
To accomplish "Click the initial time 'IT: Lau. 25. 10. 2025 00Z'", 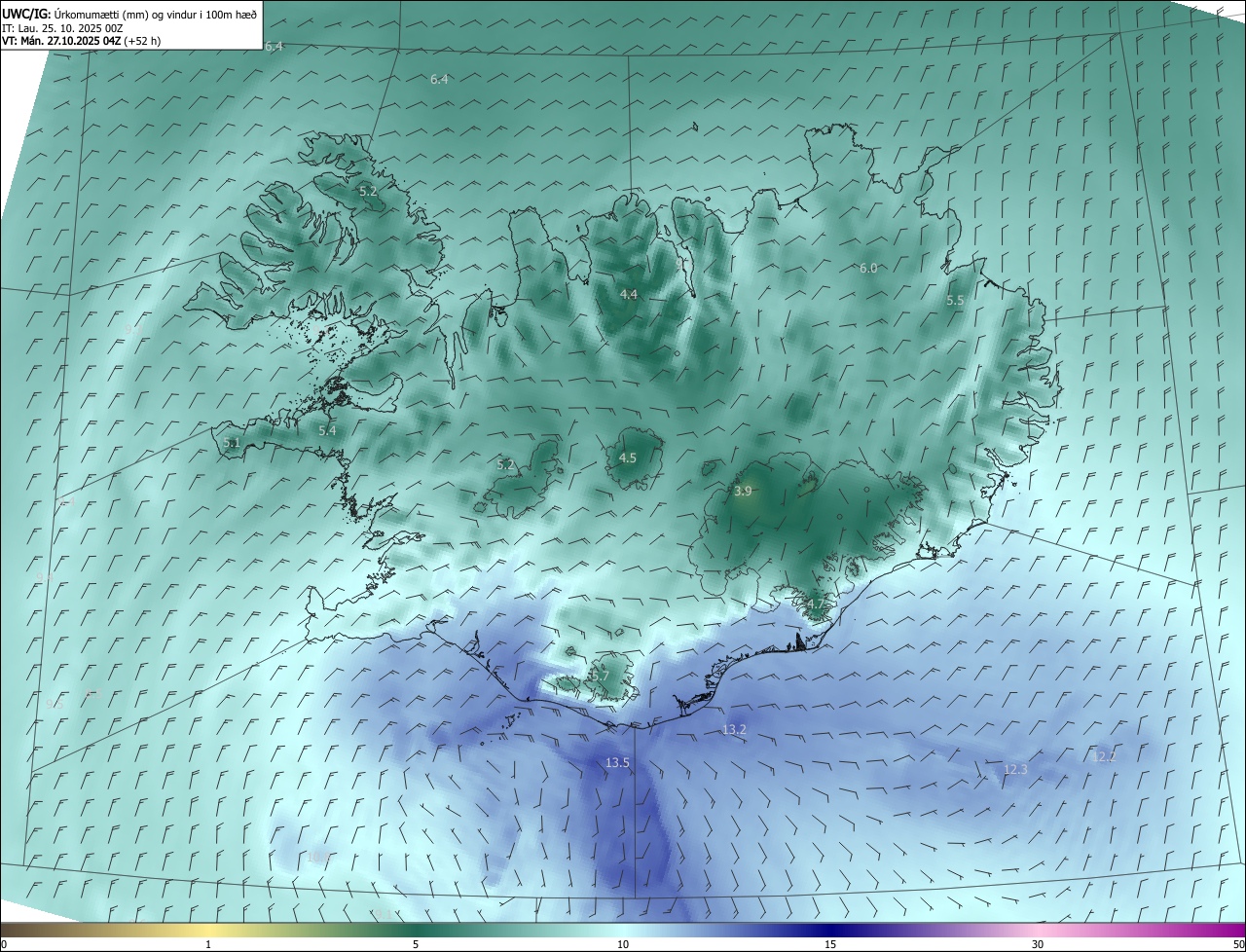I will point(61,28).
